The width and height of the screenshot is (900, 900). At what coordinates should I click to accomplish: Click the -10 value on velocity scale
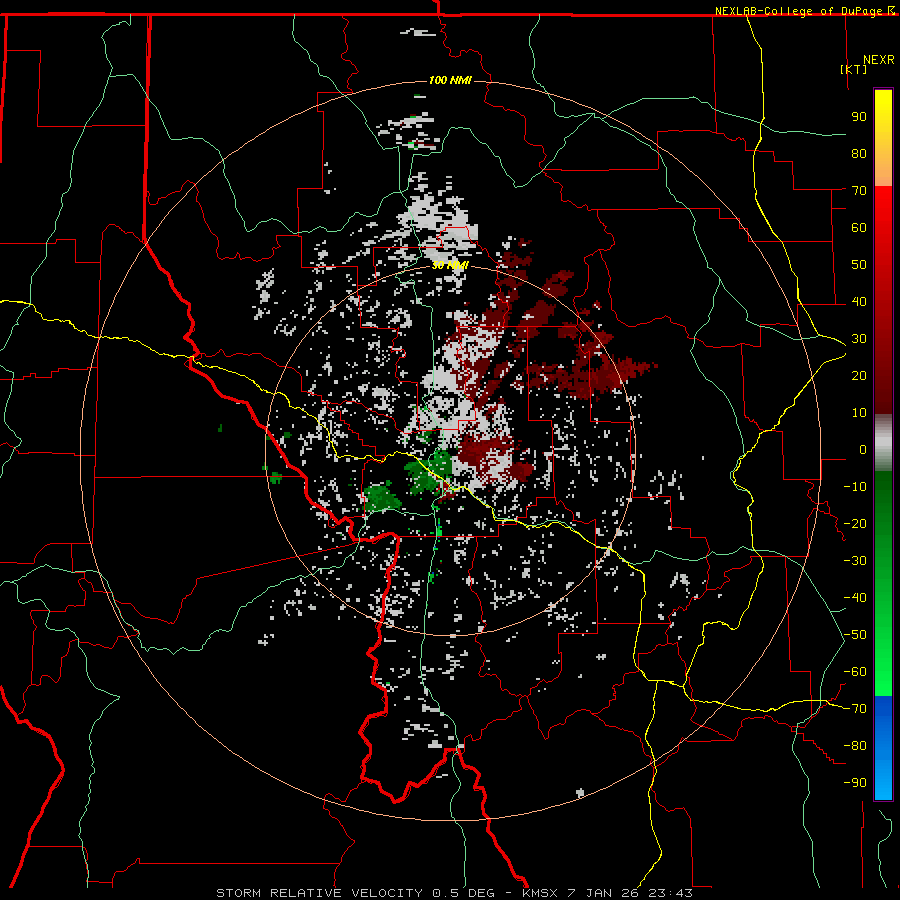tap(855, 487)
